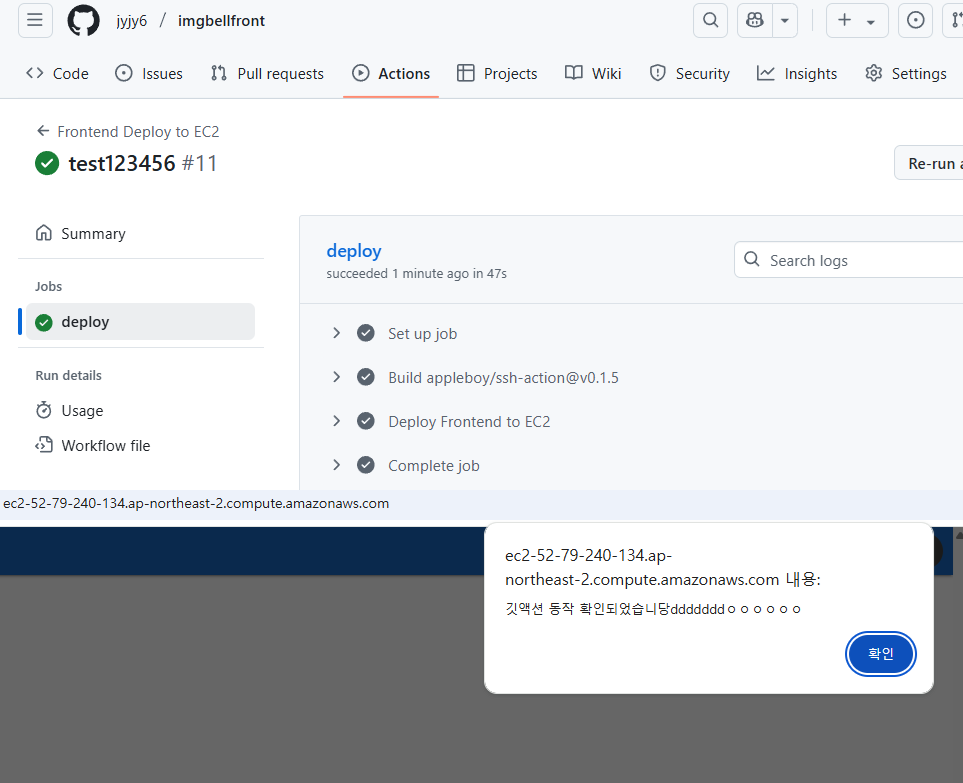This screenshot has width=963, height=783.
Task: Click the GitHub logo icon
Action: click(x=83, y=20)
